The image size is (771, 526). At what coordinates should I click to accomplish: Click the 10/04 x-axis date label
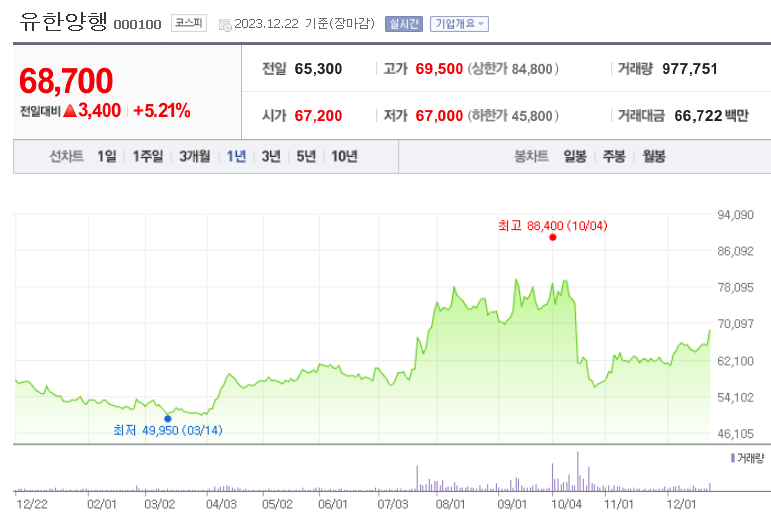[x=566, y=504]
